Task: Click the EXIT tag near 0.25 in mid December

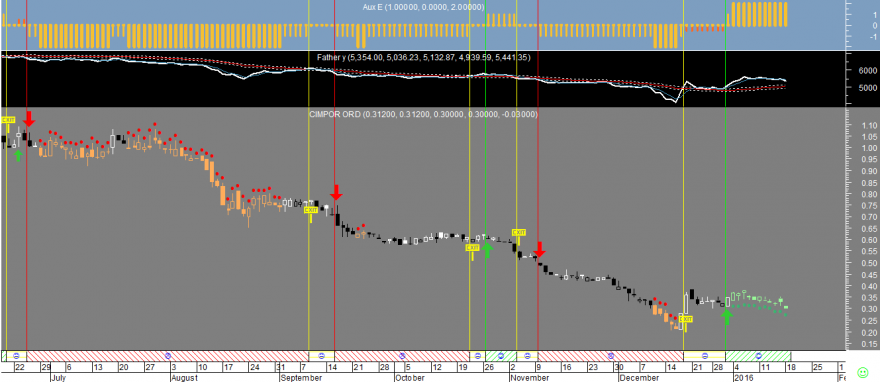Action: click(x=686, y=319)
